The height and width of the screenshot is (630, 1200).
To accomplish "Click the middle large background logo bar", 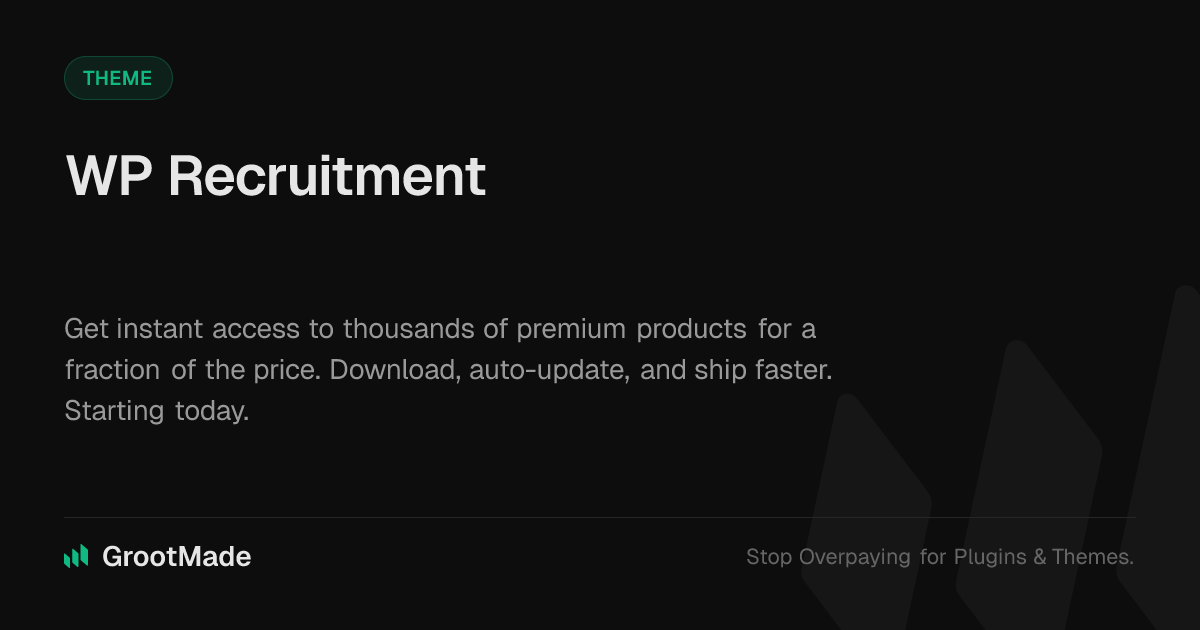I will click(x=1030, y=470).
